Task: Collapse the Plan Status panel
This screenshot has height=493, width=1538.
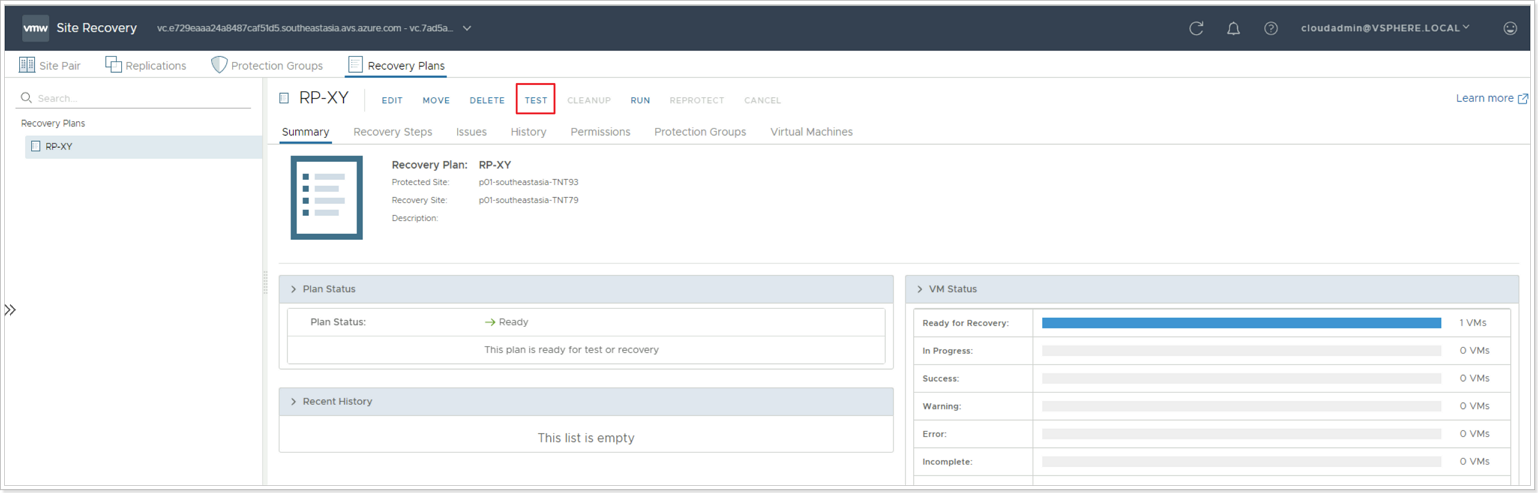Action: click(293, 289)
